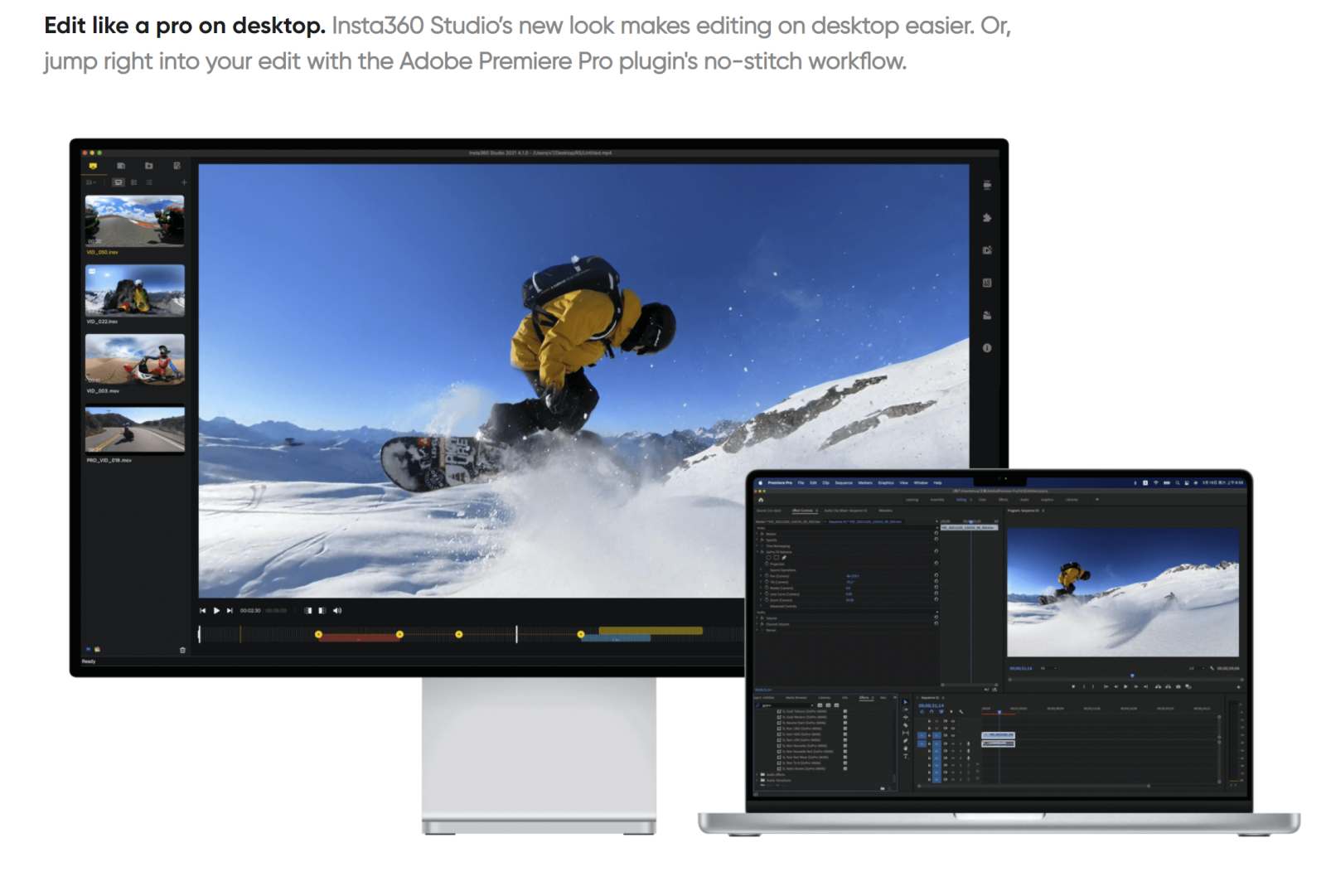Toggle the Tilt (Camera) stopwatch animation
Image resolution: width=1326 pixels, height=896 pixels.
(x=767, y=582)
